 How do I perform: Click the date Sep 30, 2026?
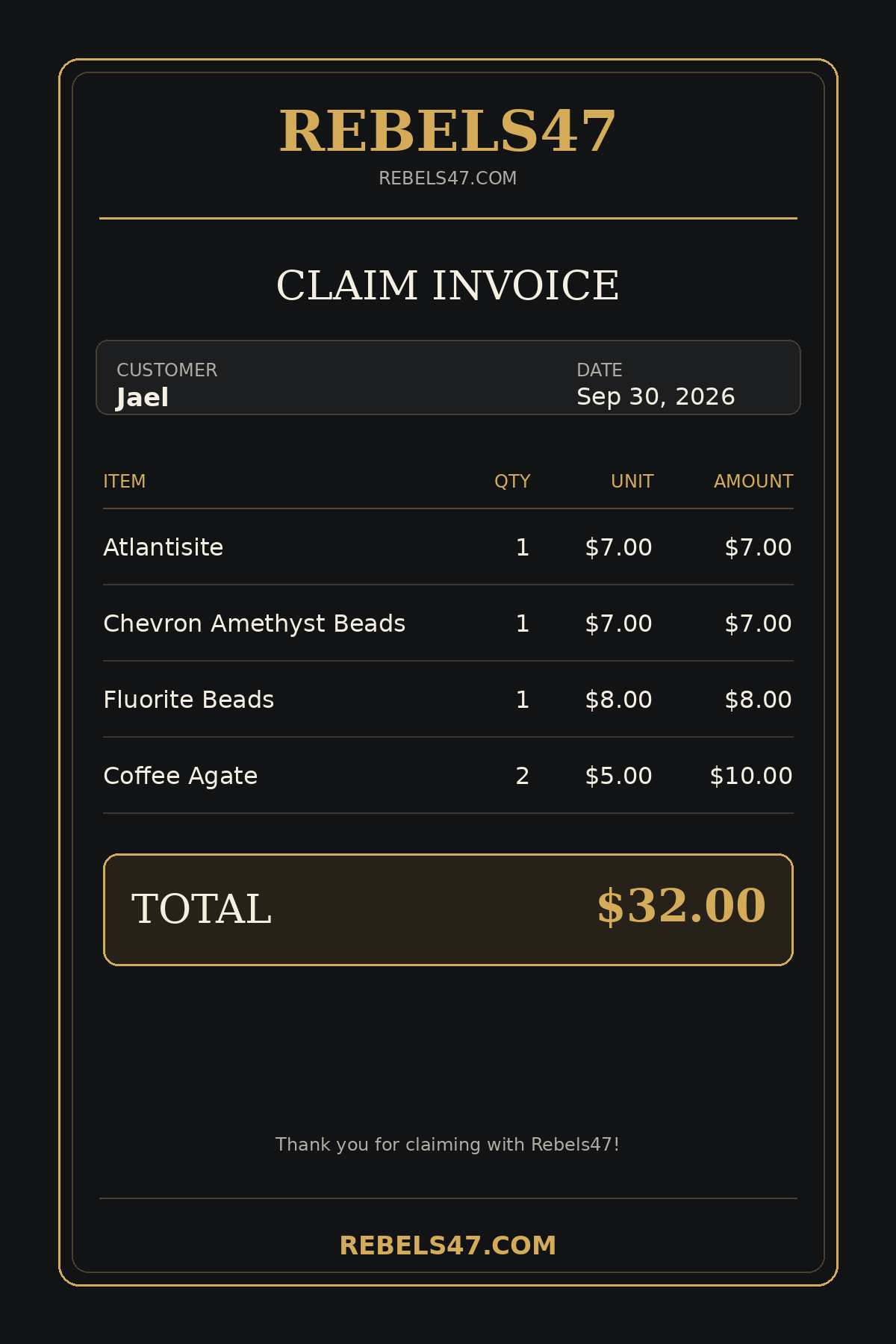click(x=656, y=396)
